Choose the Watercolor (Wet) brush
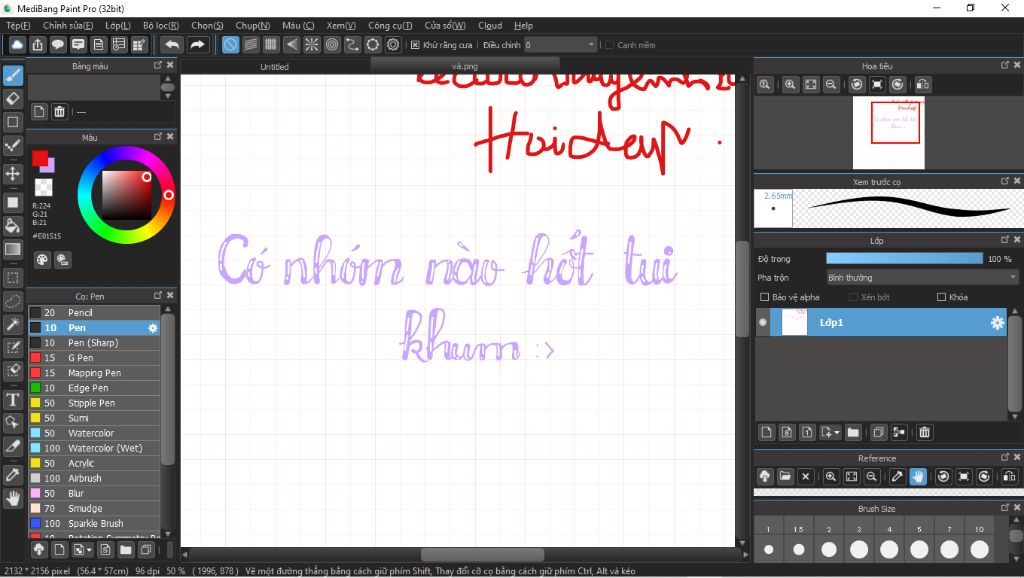The width and height of the screenshot is (1024, 578). coord(94,448)
